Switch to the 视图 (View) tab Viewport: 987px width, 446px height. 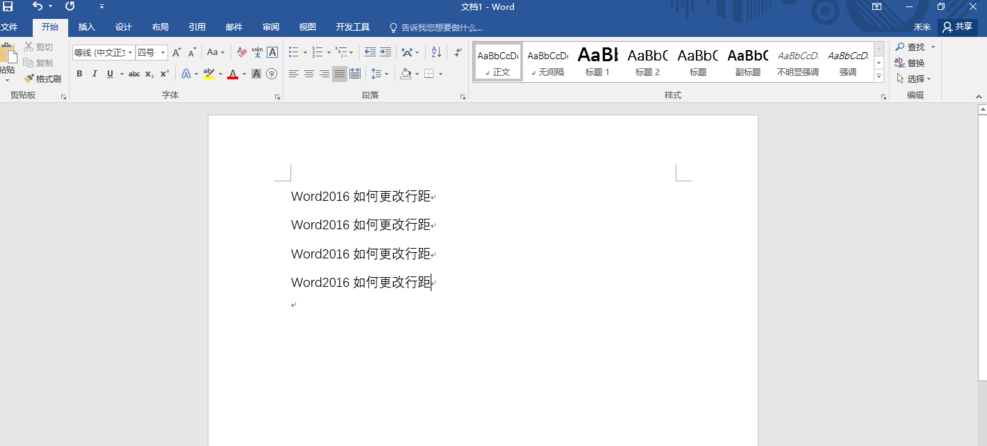[x=308, y=27]
